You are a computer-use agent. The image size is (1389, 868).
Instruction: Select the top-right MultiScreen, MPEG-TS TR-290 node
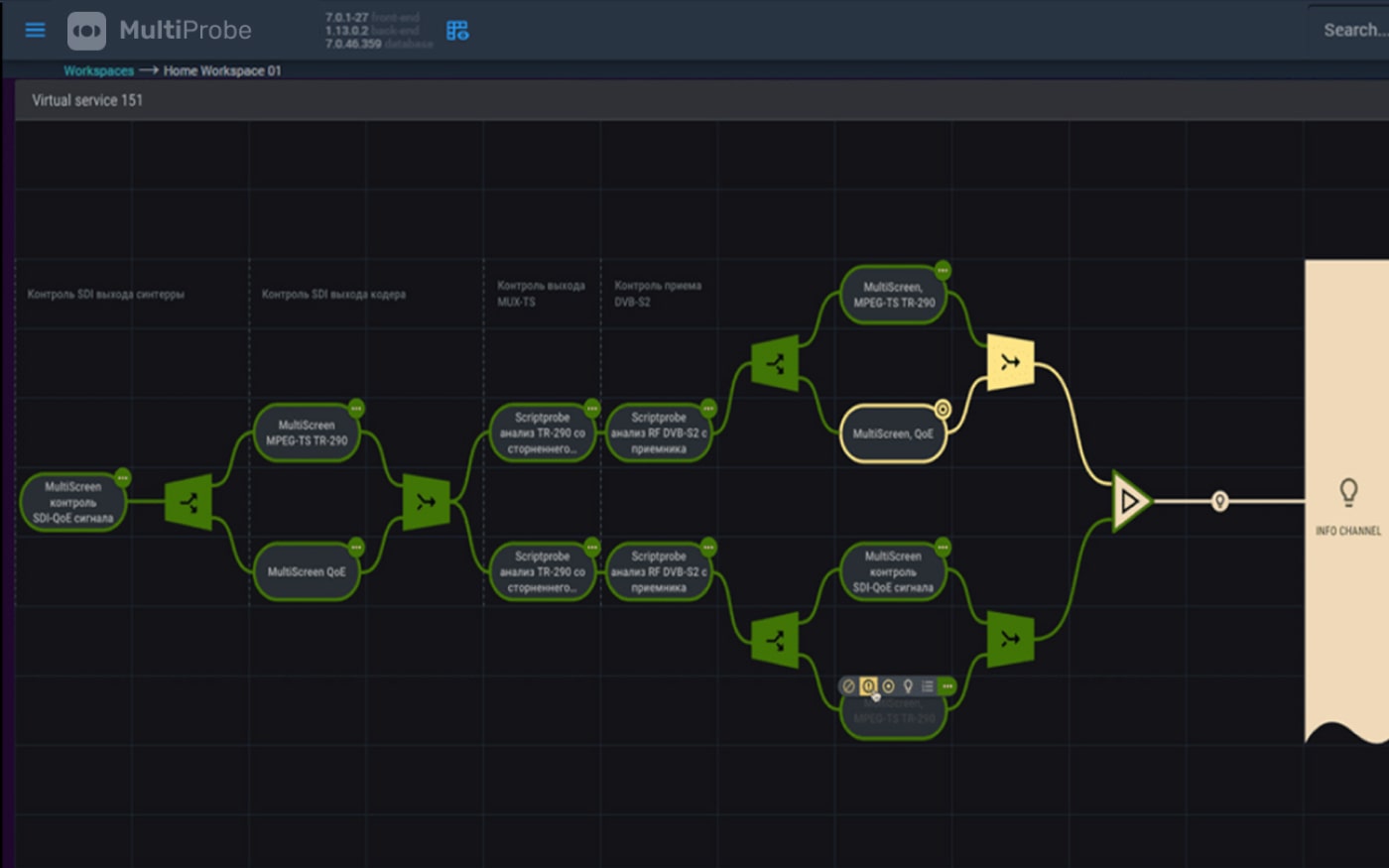tap(893, 295)
